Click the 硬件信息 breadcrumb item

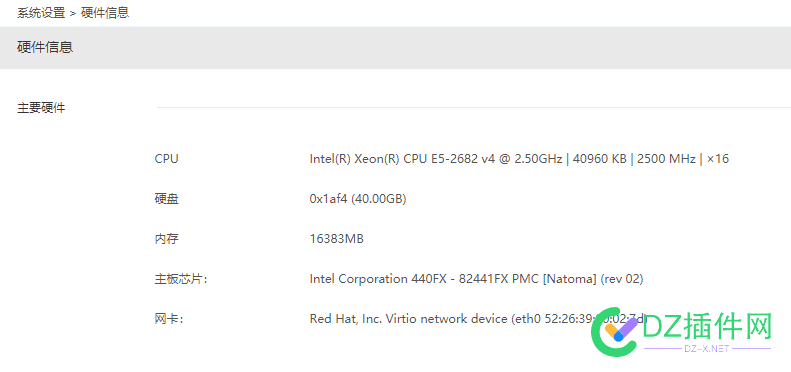click(105, 13)
